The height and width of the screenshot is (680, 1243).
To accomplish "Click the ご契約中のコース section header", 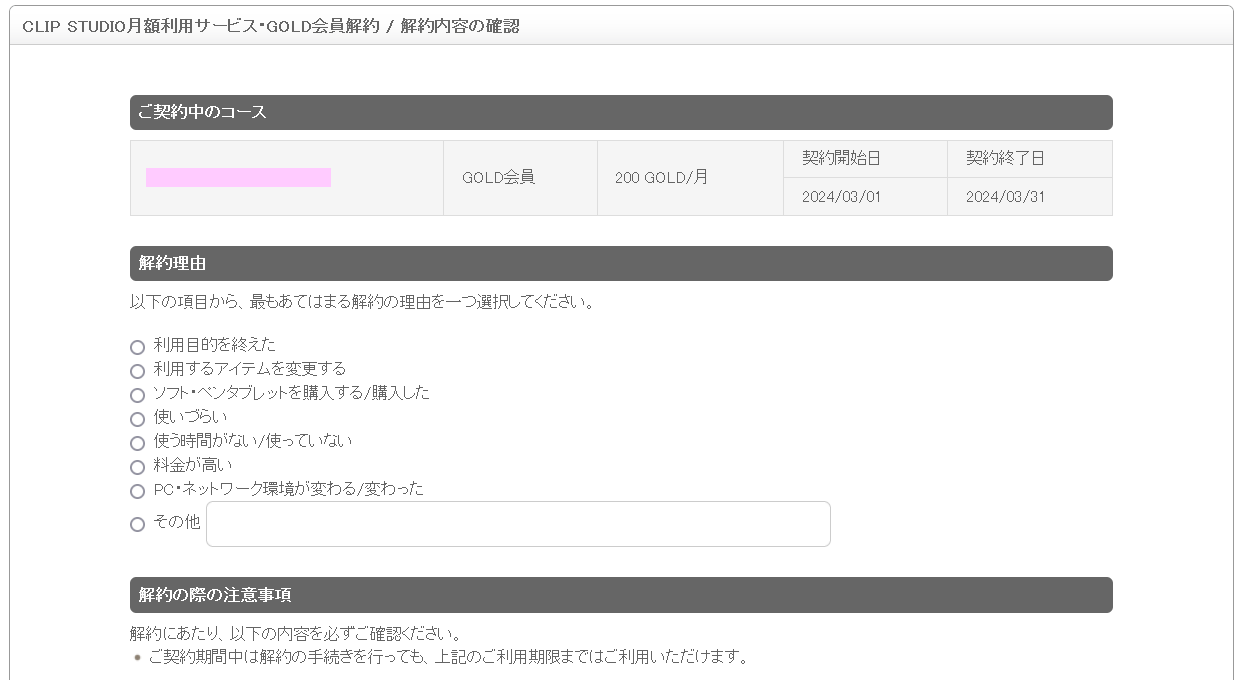I will click(x=621, y=112).
